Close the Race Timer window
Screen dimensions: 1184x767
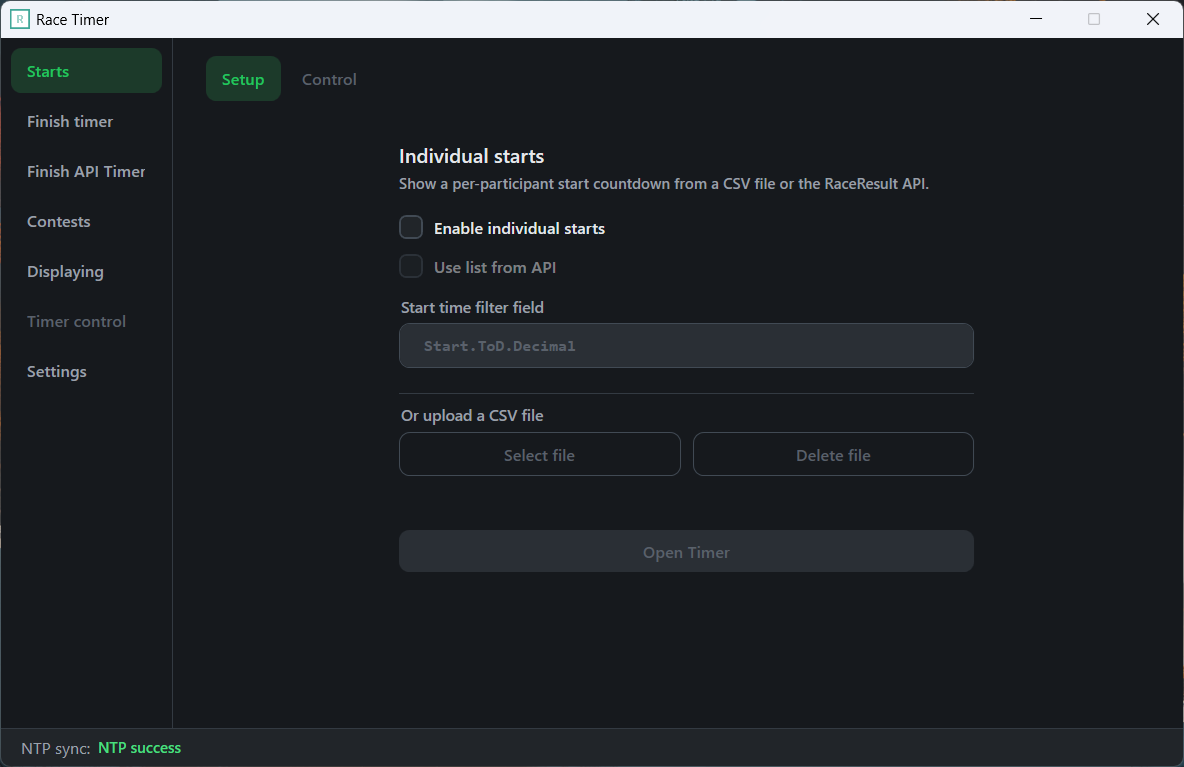pos(1153,19)
